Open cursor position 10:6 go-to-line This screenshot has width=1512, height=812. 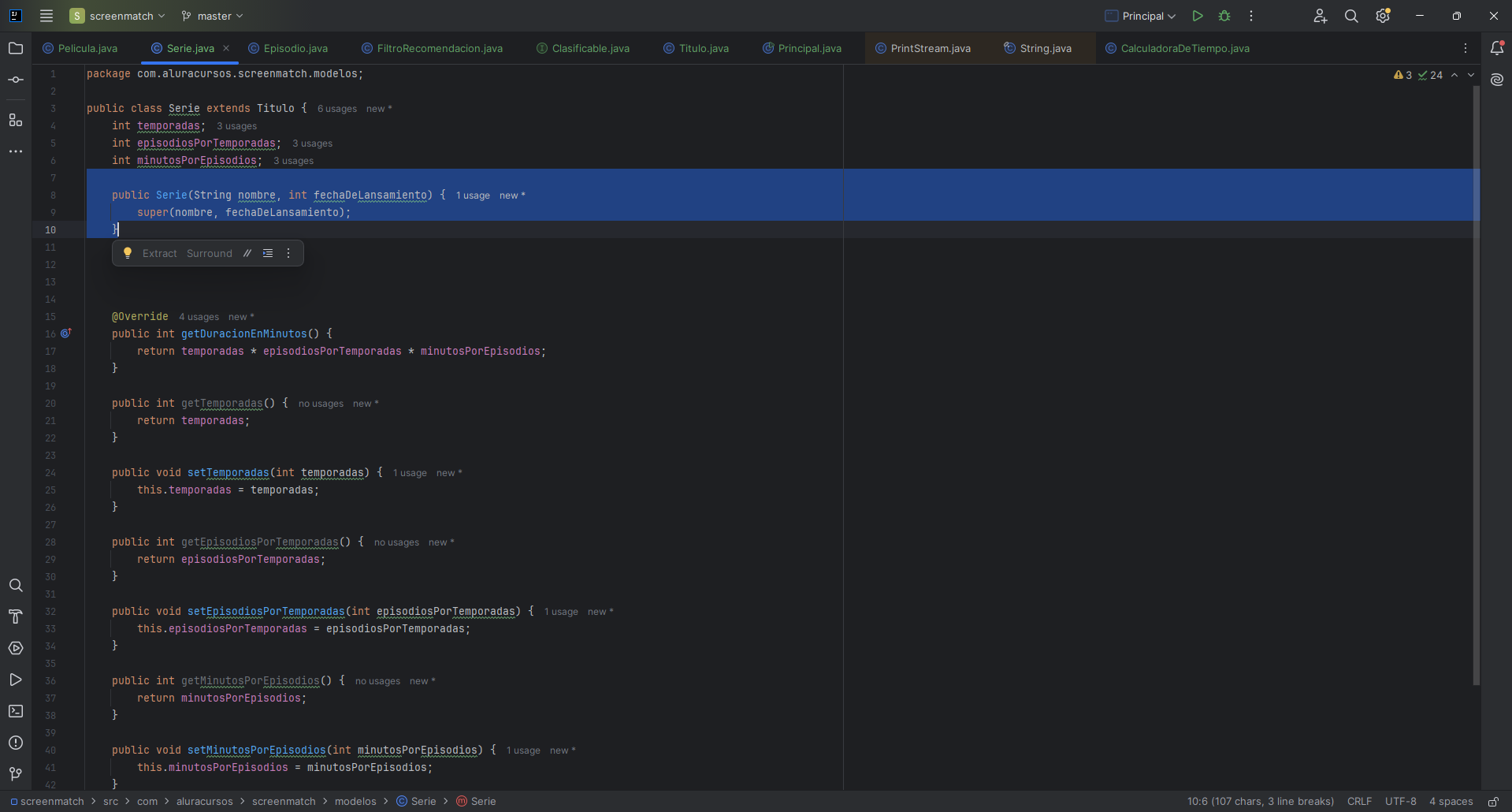[1261, 801]
